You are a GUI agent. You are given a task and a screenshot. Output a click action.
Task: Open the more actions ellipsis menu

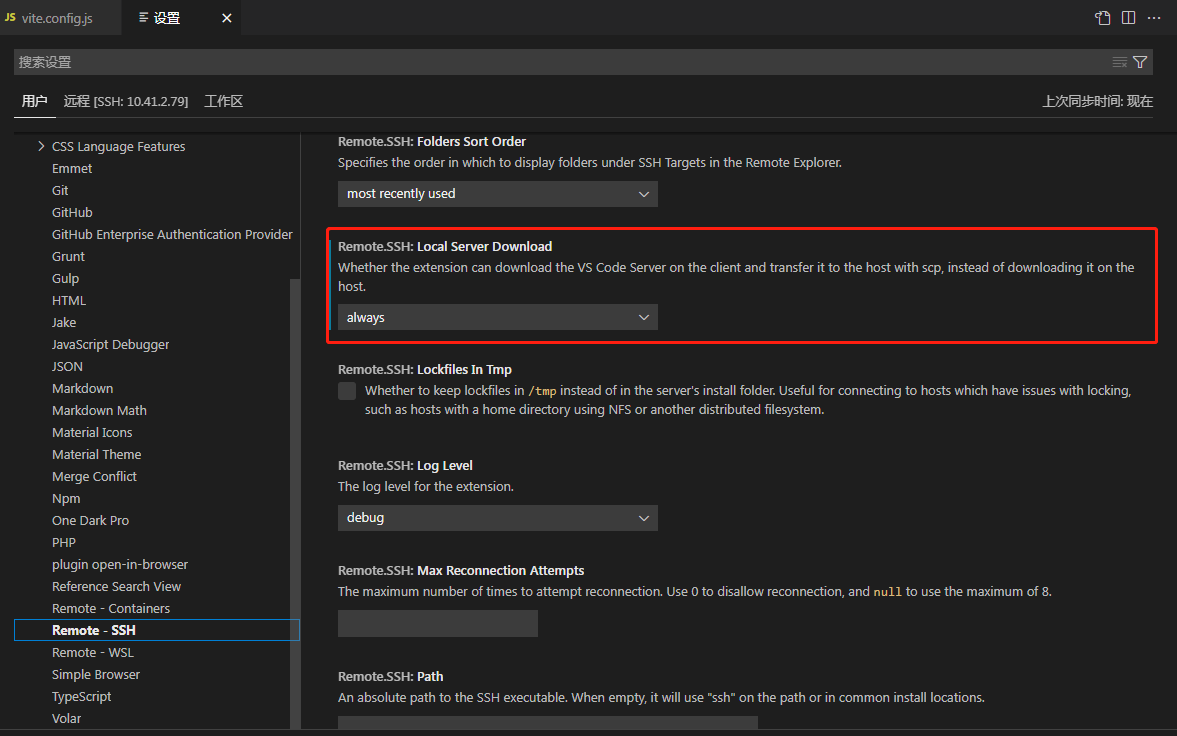[x=1154, y=17]
